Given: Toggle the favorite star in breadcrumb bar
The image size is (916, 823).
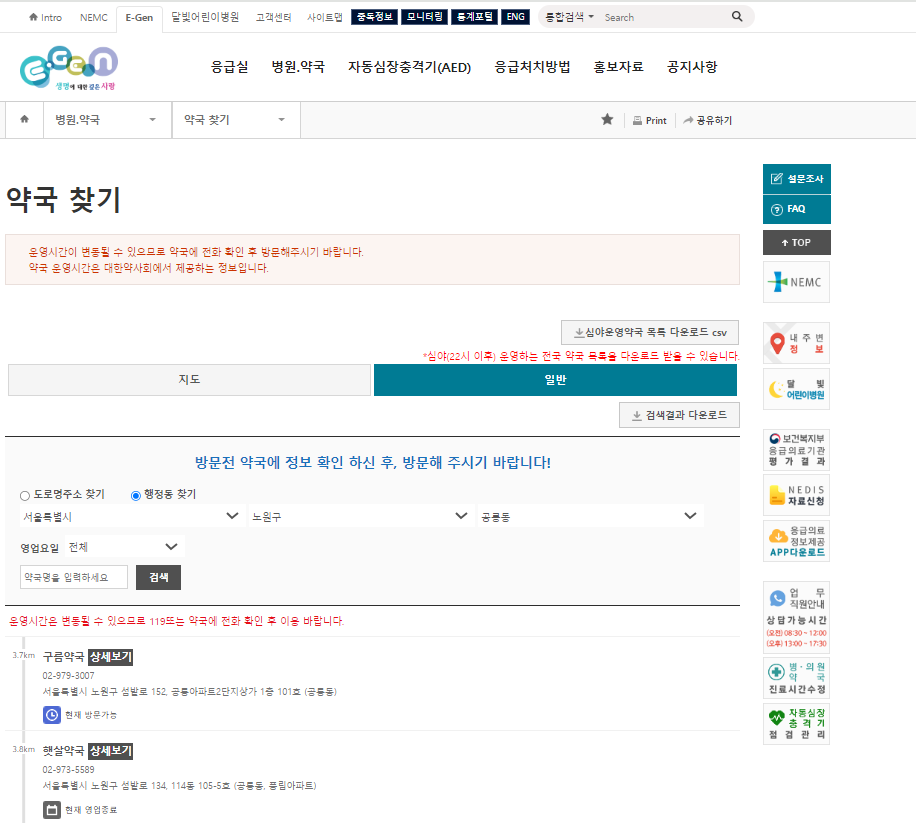Looking at the screenshot, I should click(x=607, y=119).
